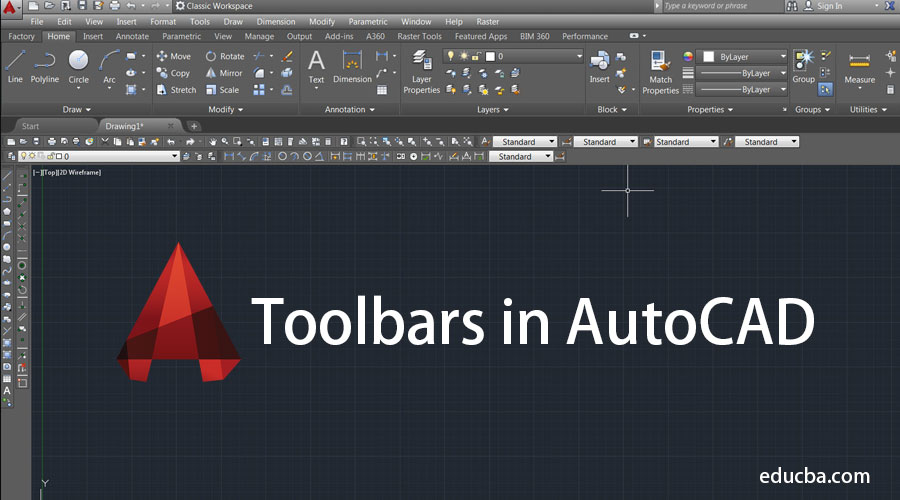Screen dimensions: 900x500
Task: Expand the Block panel
Action: (612, 109)
